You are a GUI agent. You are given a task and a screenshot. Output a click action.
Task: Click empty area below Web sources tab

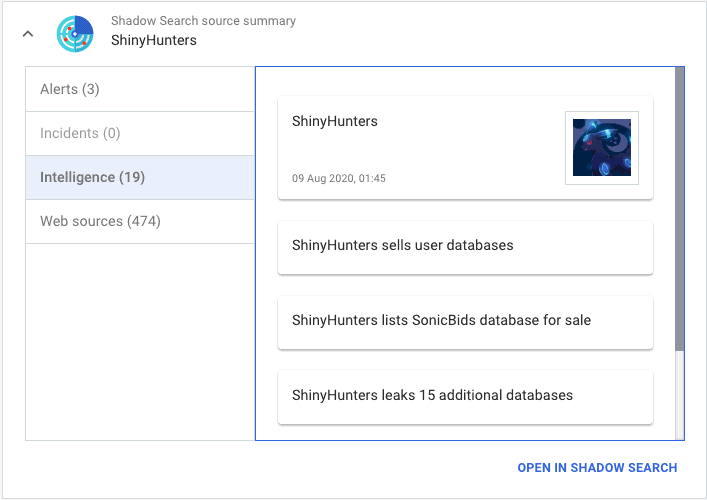pos(140,342)
